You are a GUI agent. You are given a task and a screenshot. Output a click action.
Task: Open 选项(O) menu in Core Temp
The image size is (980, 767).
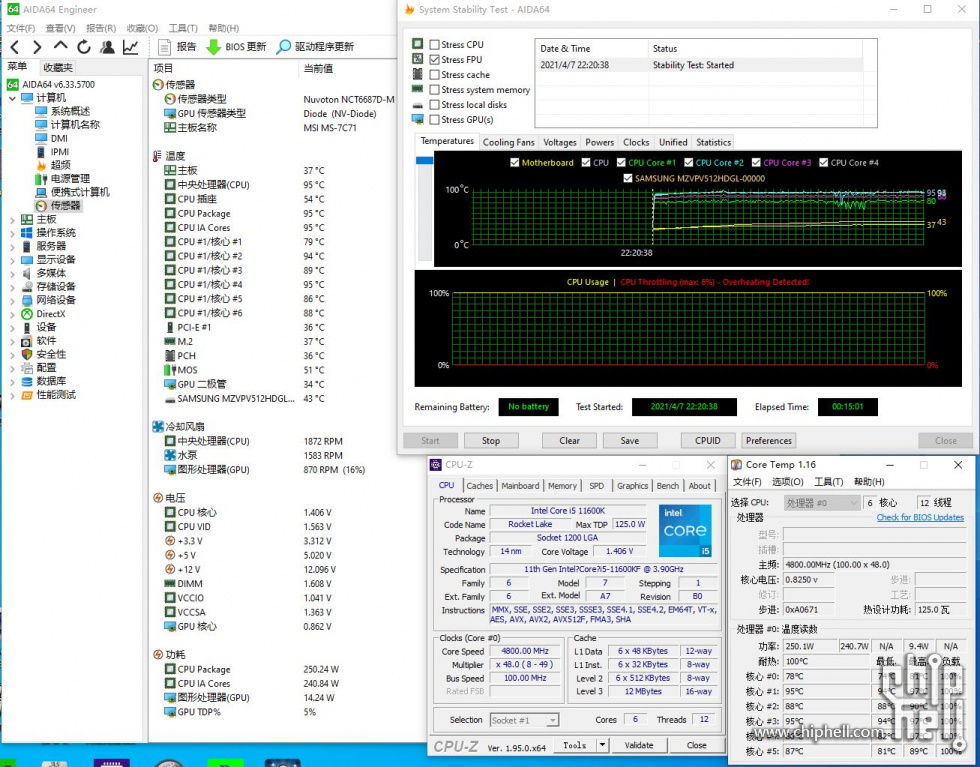tap(788, 482)
